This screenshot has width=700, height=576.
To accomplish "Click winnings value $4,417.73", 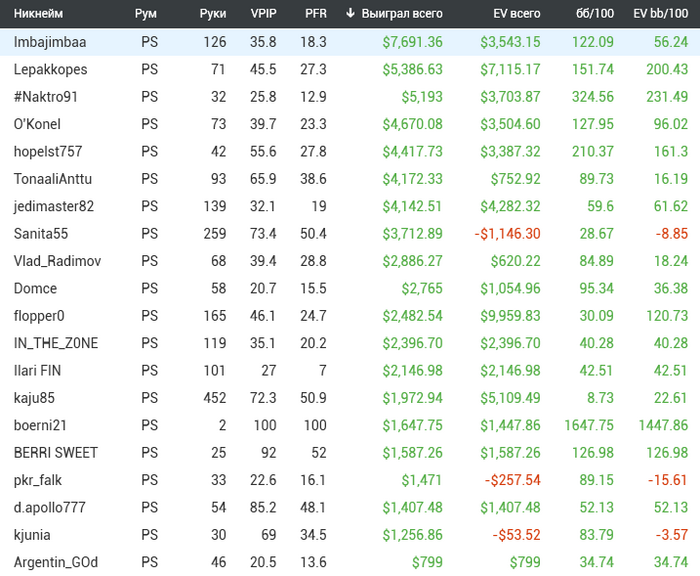I will pyautogui.click(x=412, y=151).
